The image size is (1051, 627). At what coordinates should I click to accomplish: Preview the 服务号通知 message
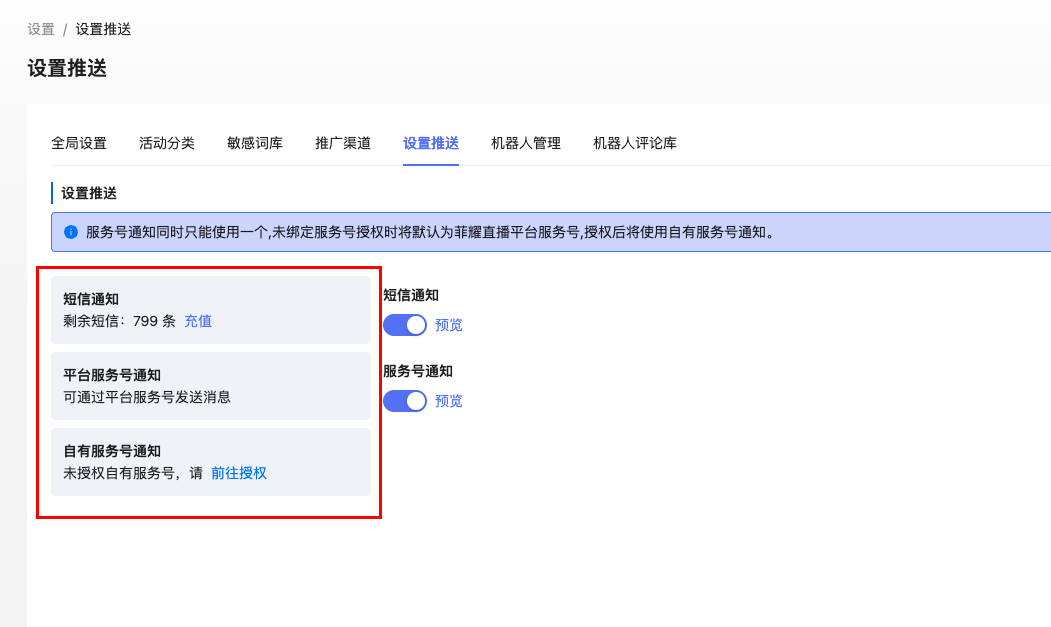449,401
